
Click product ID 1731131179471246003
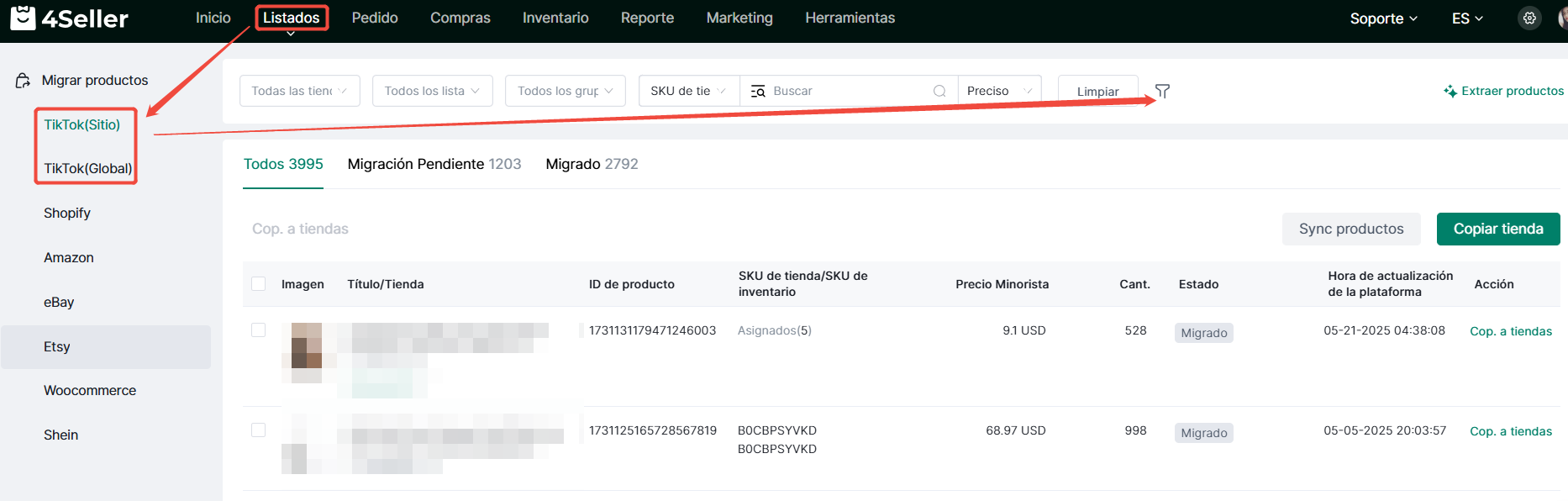click(x=653, y=330)
